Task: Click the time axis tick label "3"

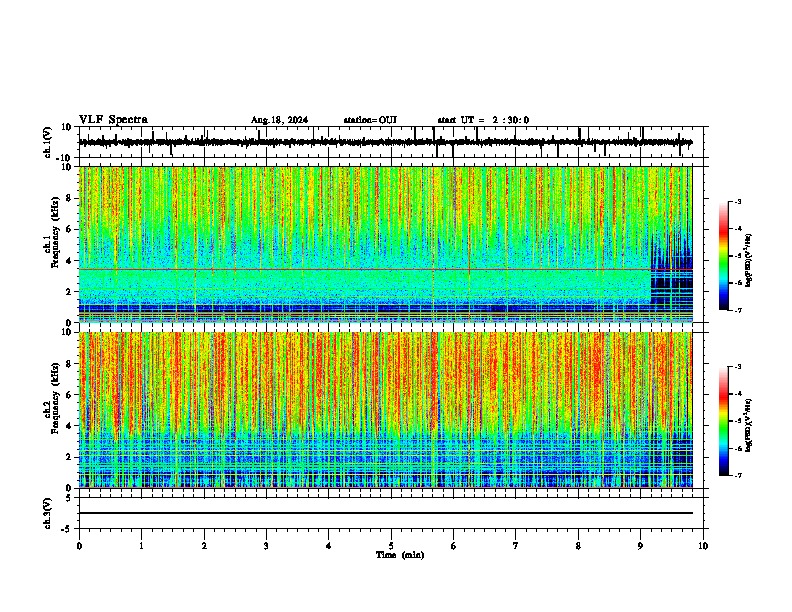Action: (x=266, y=546)
